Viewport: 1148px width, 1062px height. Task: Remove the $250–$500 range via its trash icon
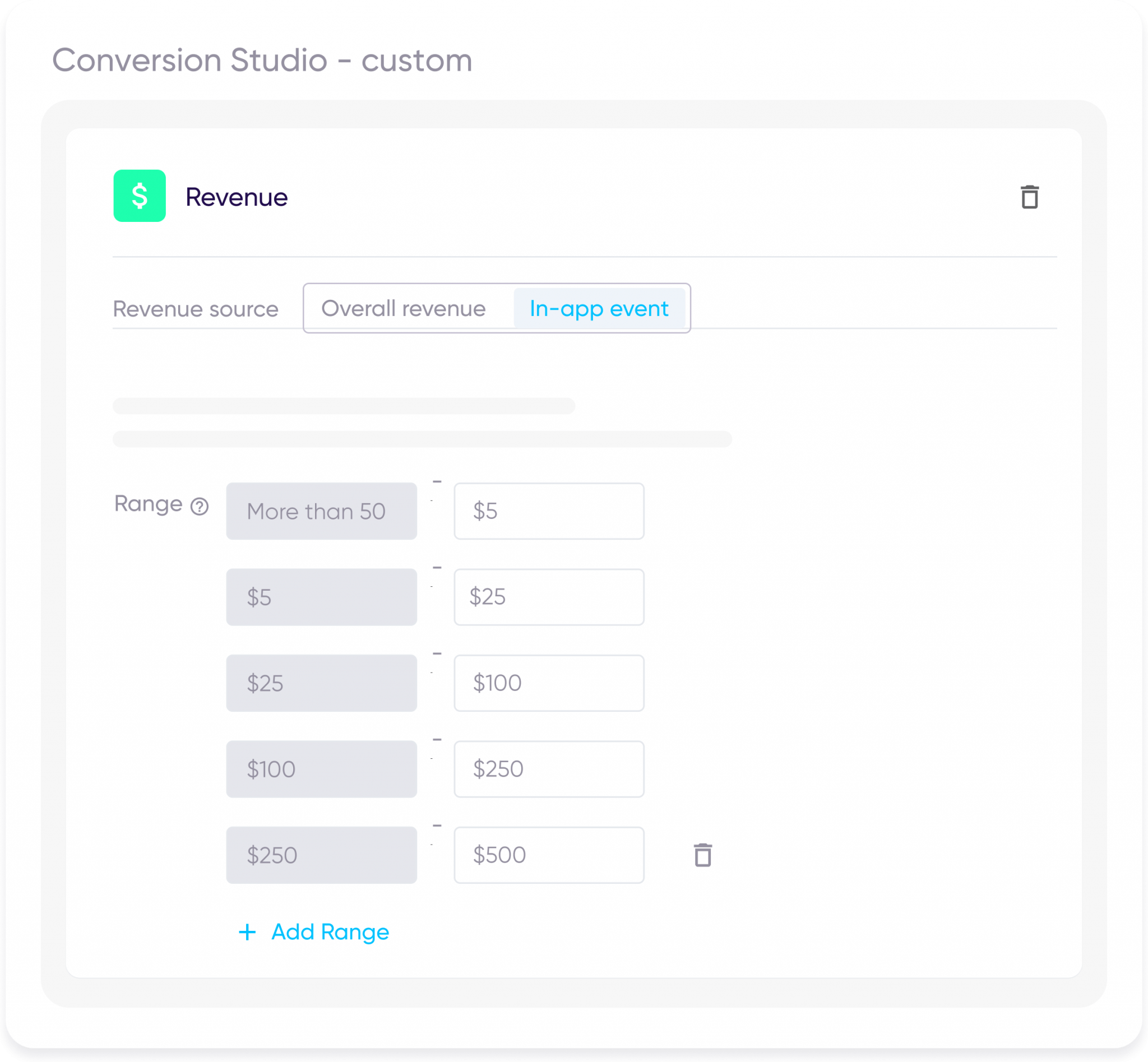(703, 855)
